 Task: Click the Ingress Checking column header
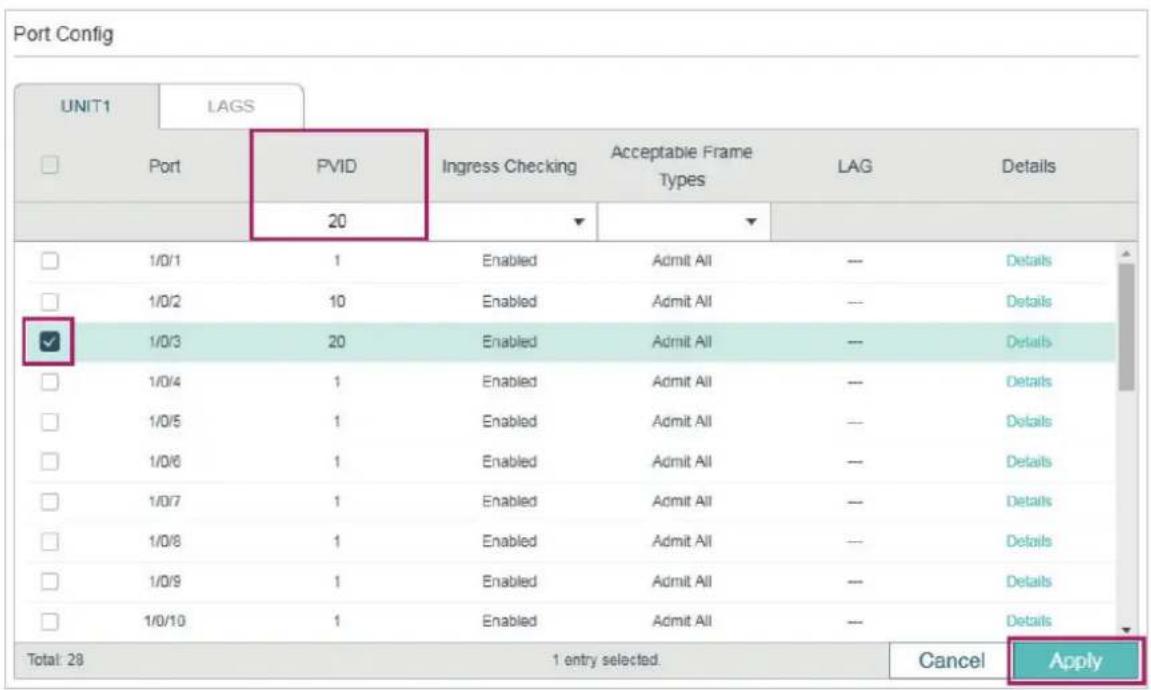click(509, 166)
